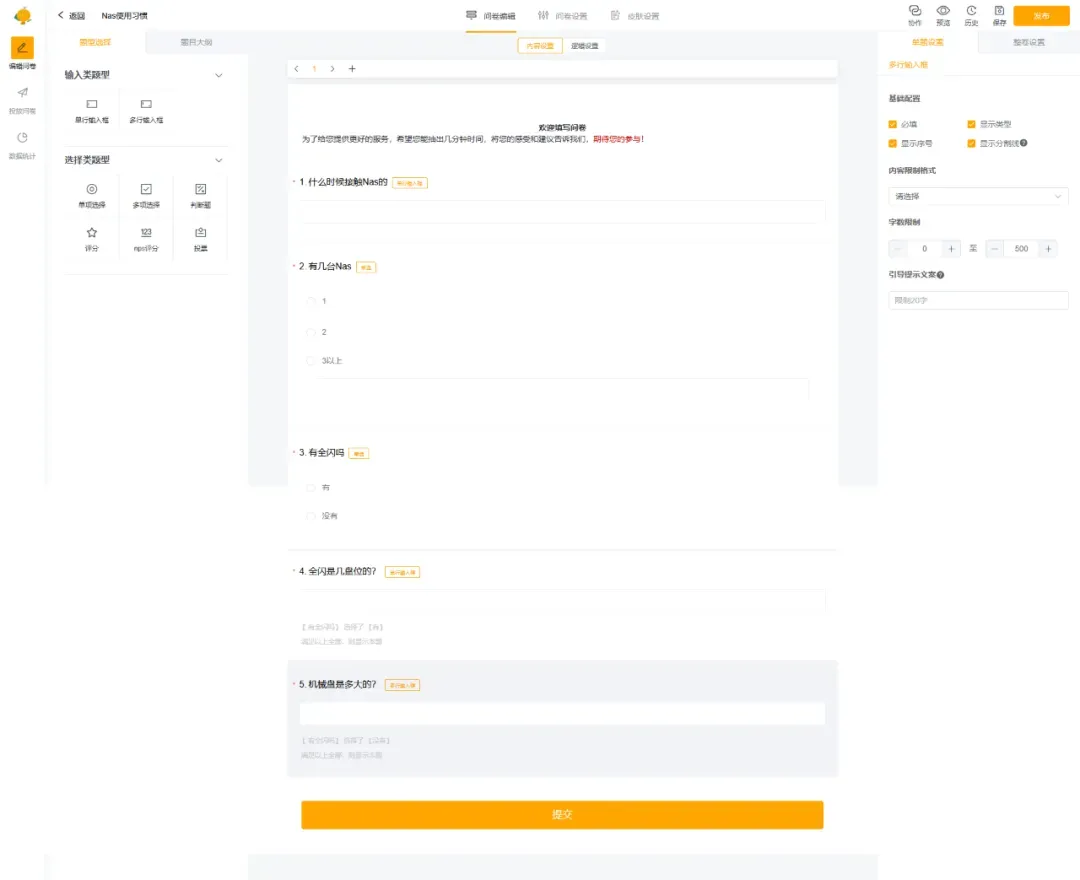Screen dimensions: 1080x880
Task: Collapse the 选择类题型 section
Action: [x=219, y=160]
